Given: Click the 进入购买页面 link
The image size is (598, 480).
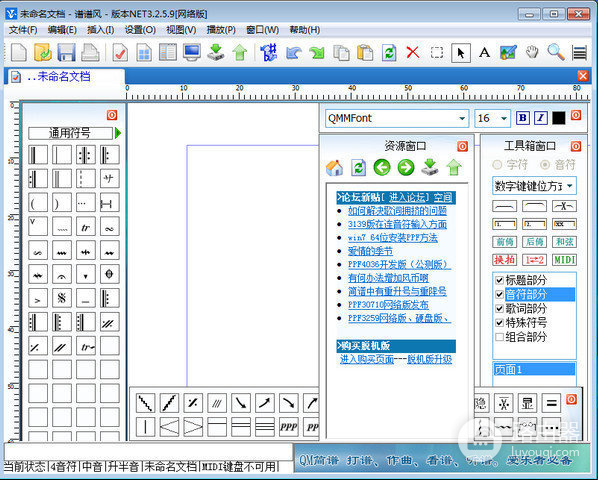Looking at the screenshot, I should [367, 359].
